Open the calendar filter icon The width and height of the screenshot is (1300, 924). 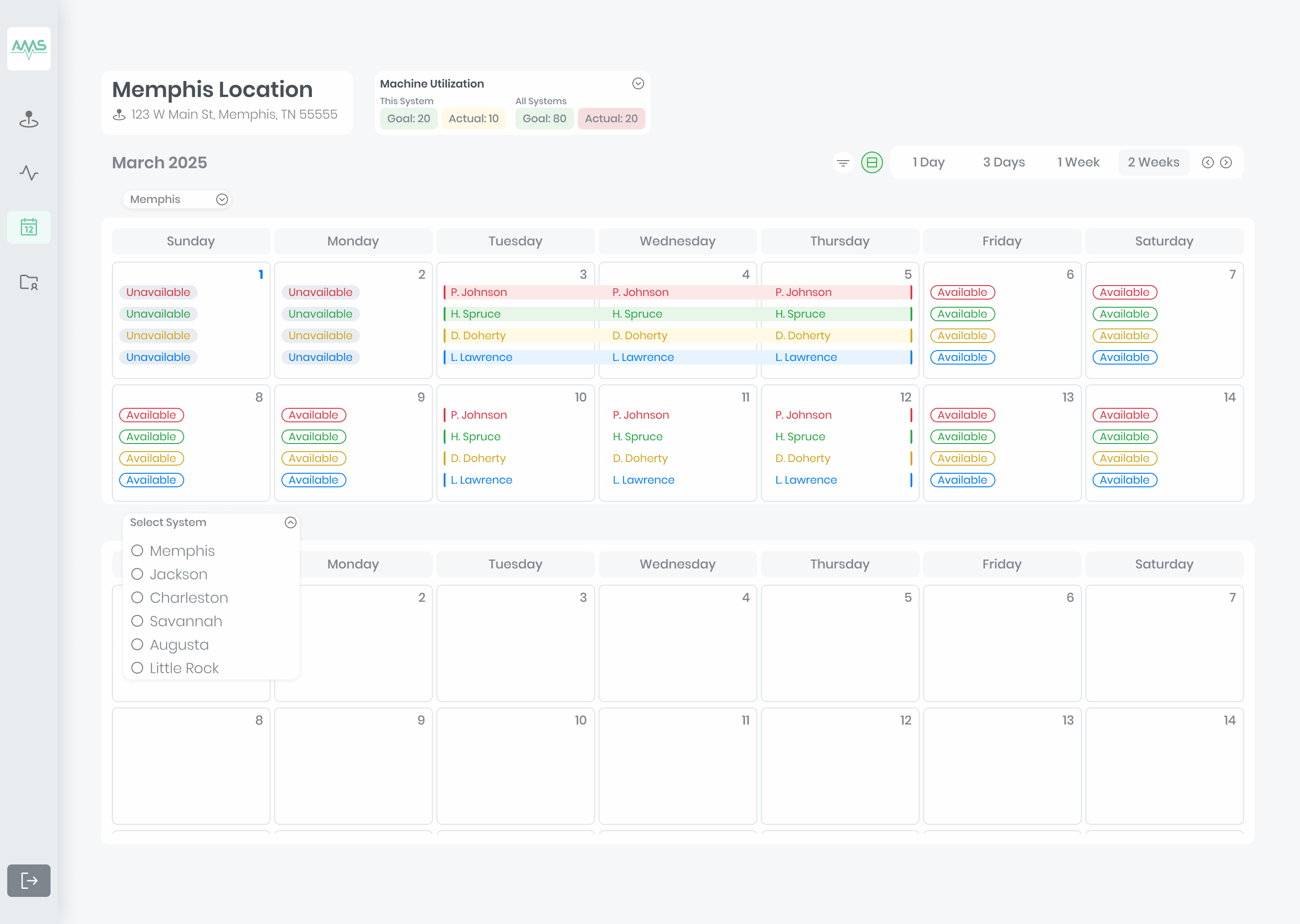pyautogui.click(x=843, y=163)
